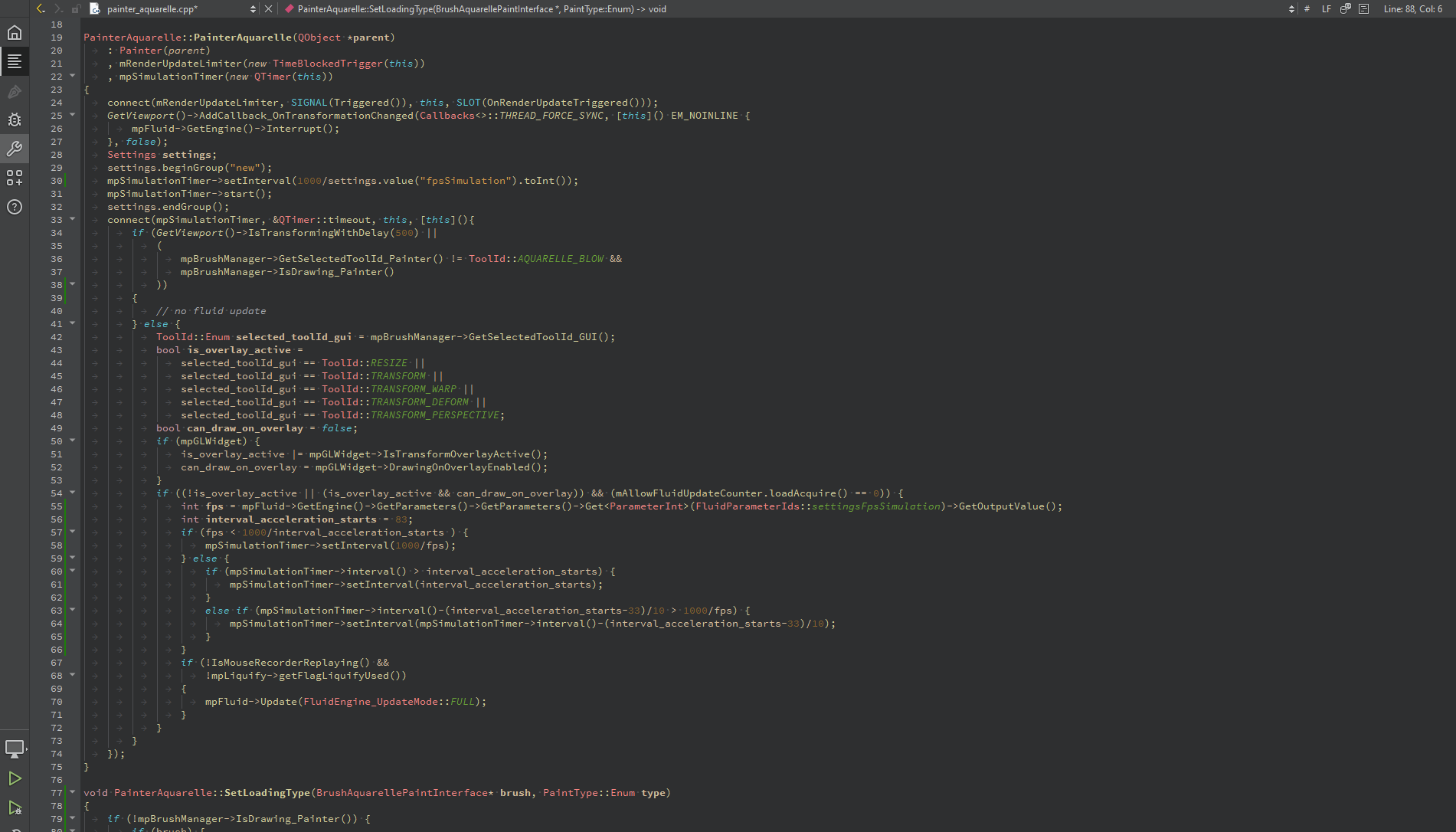Click the Line 88, Col 6 indicator
This screenshot has width=1456, height=832.
(x=1413, y=9)
